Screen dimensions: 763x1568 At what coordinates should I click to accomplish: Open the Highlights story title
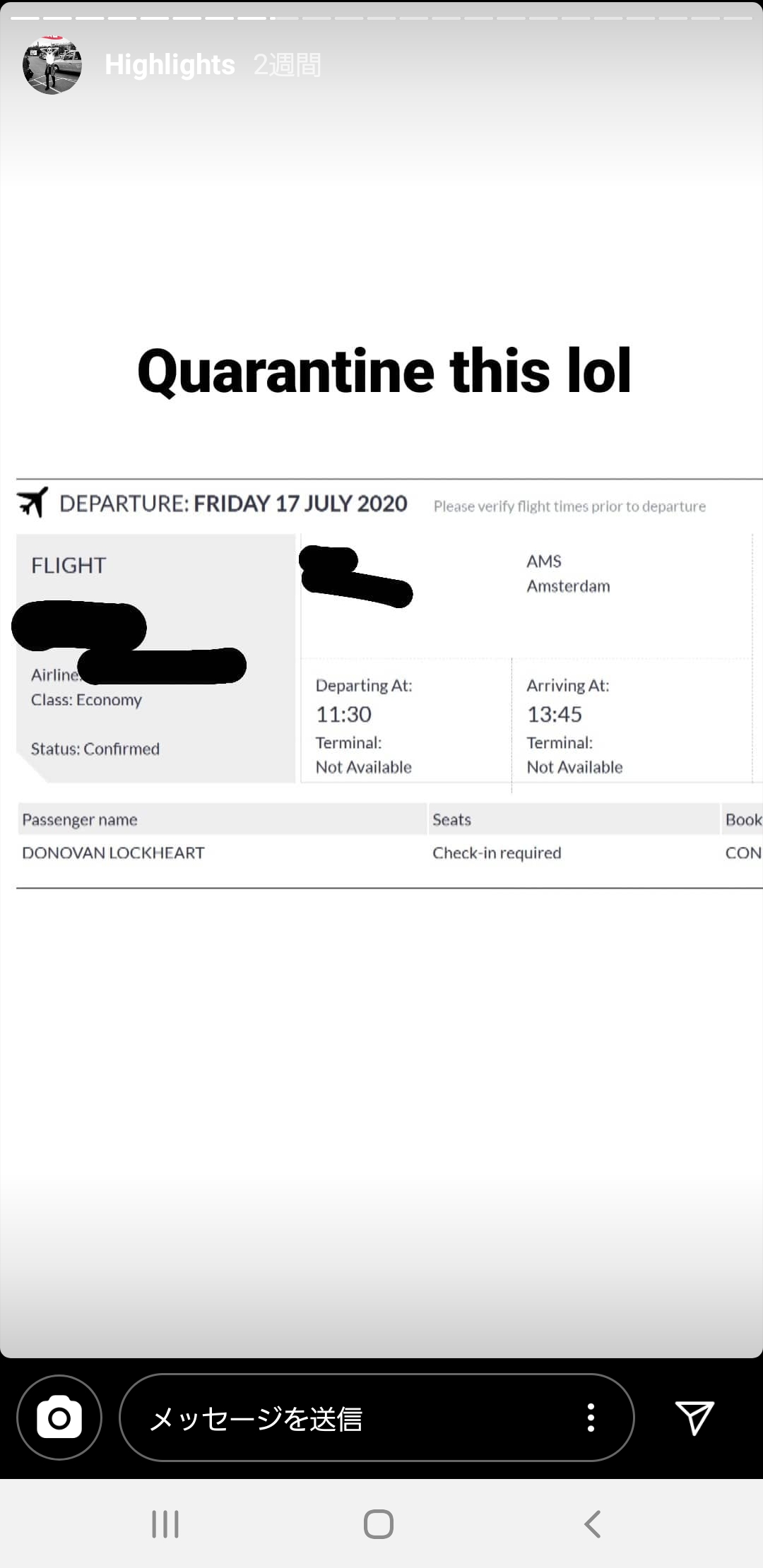click(x=170, y=65)
